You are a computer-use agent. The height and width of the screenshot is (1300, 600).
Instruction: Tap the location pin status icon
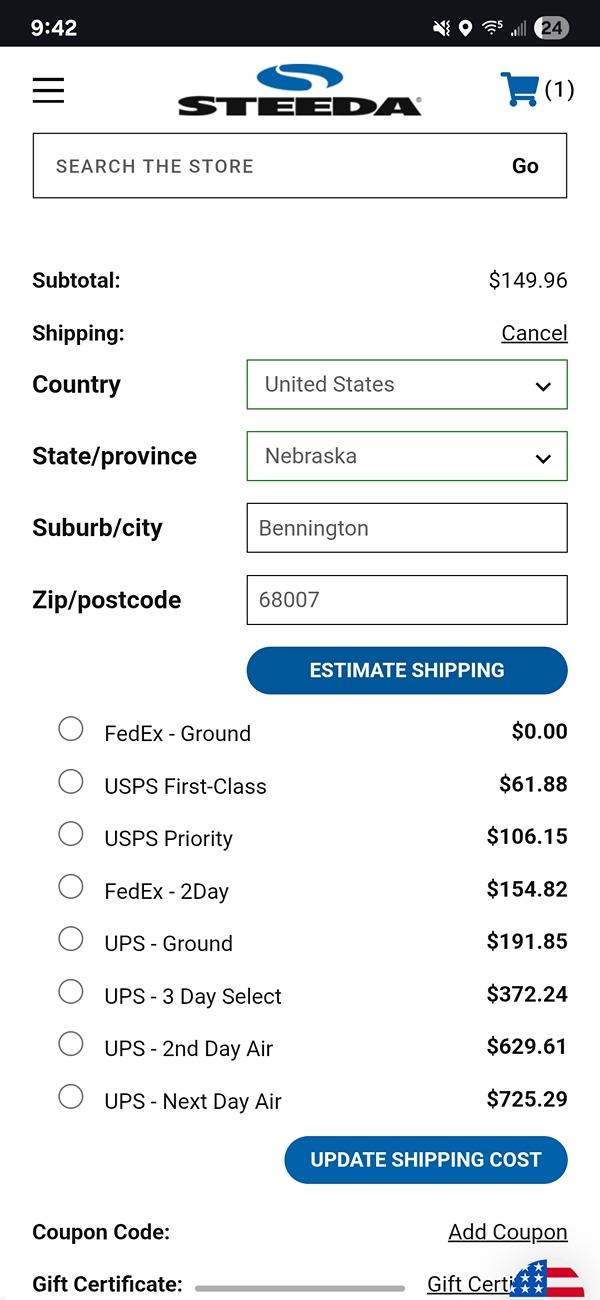point(465,28)
